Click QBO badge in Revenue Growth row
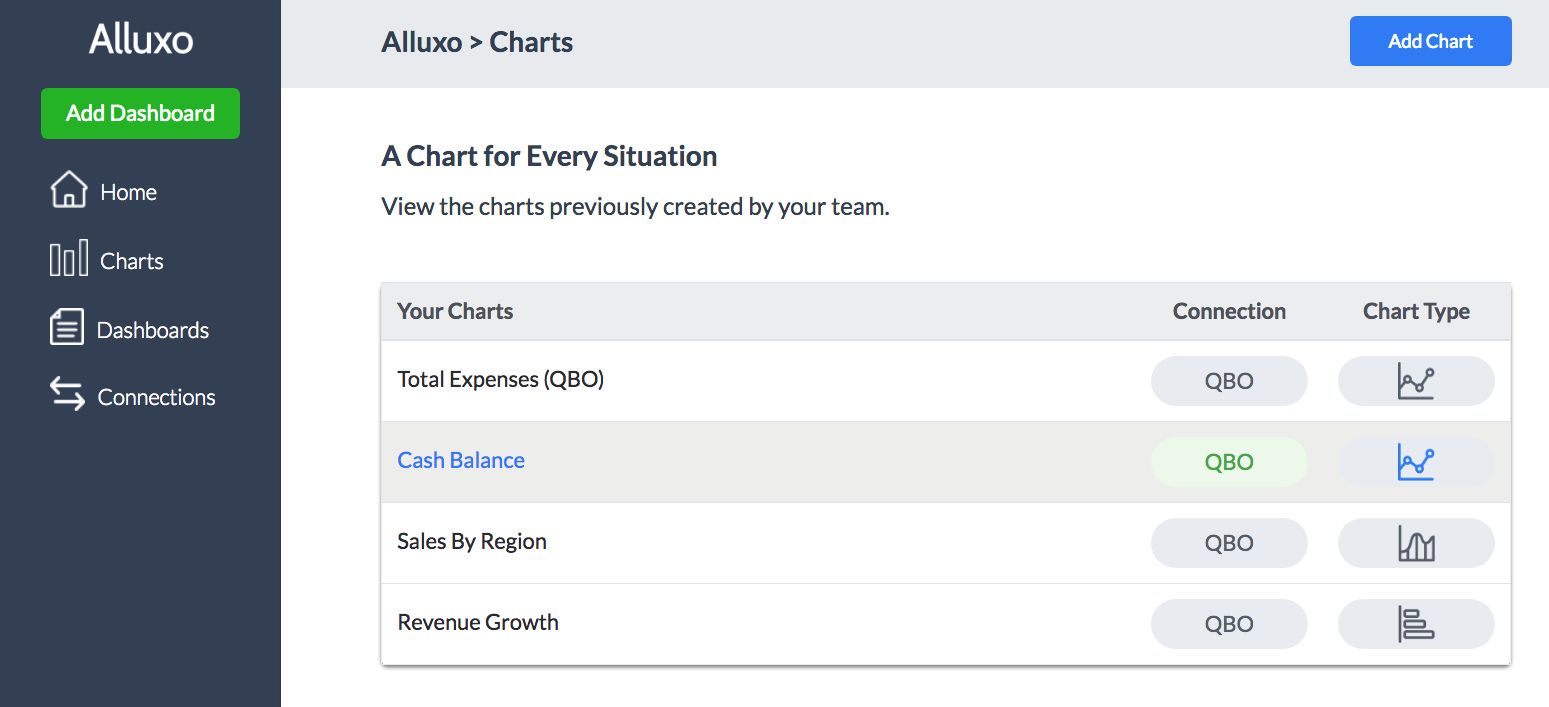Image resolution: width=1549 pixels, height=707 pixels. point(1229,625)
